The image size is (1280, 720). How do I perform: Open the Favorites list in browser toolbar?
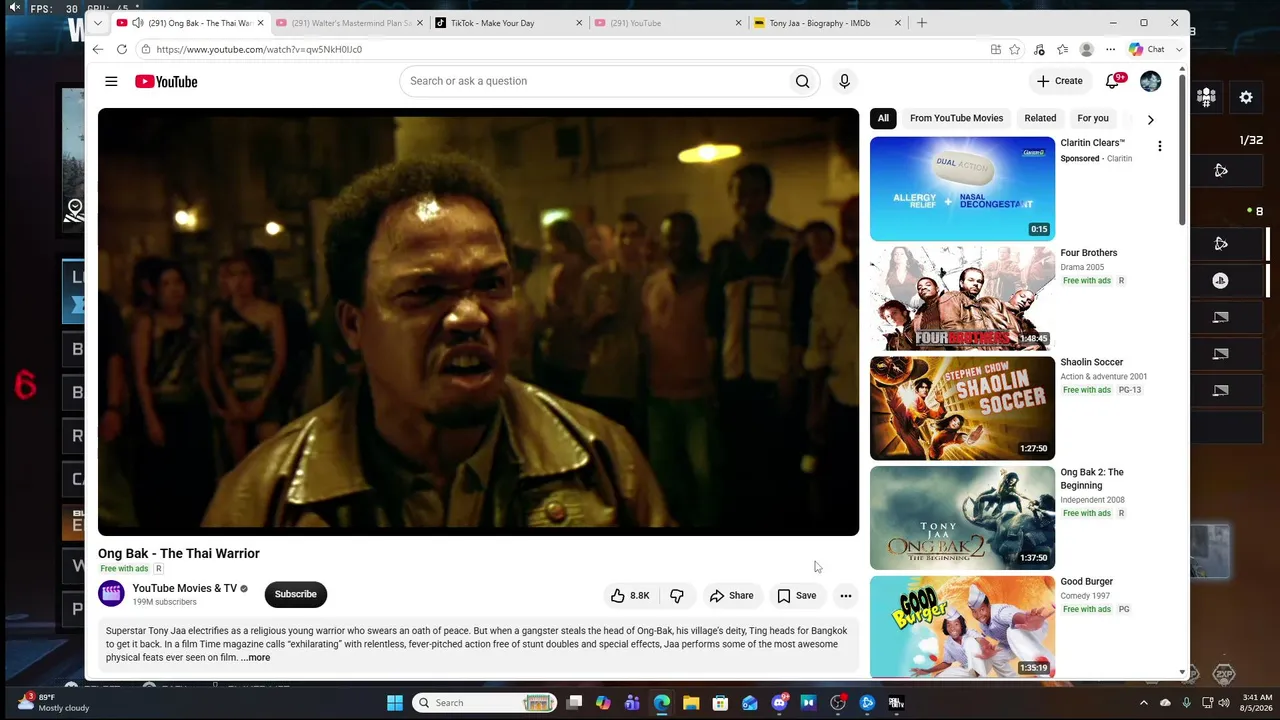[1062, 49]
